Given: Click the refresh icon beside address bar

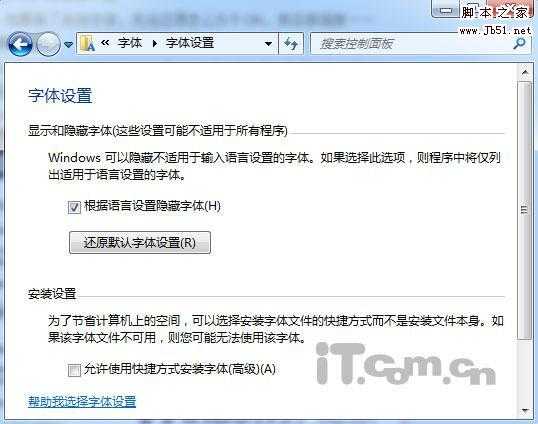Looking at the screenshot, I should click(291, 44).
